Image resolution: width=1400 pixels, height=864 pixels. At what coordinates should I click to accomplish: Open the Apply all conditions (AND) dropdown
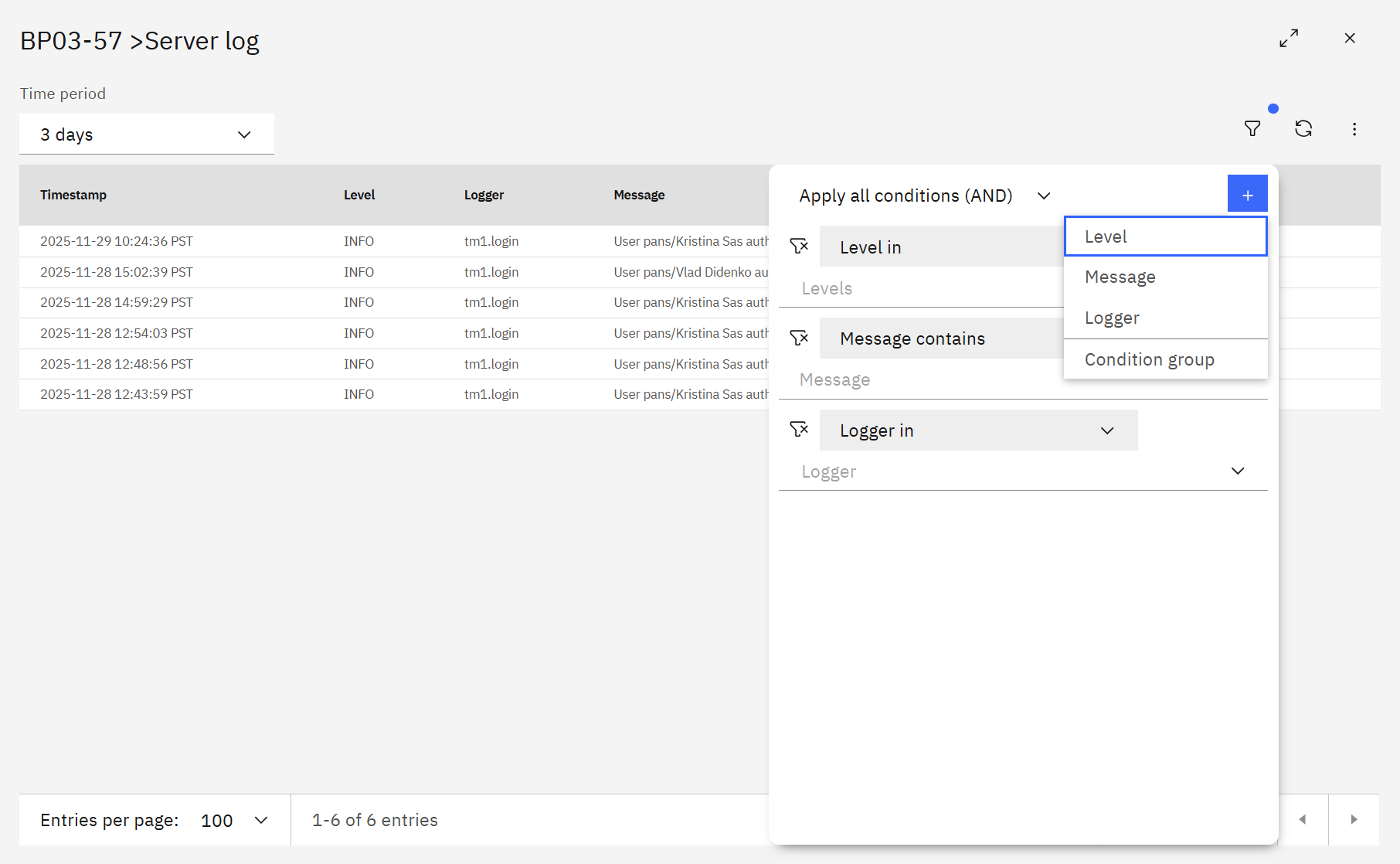pyautogui.click(x=925, y=196)
